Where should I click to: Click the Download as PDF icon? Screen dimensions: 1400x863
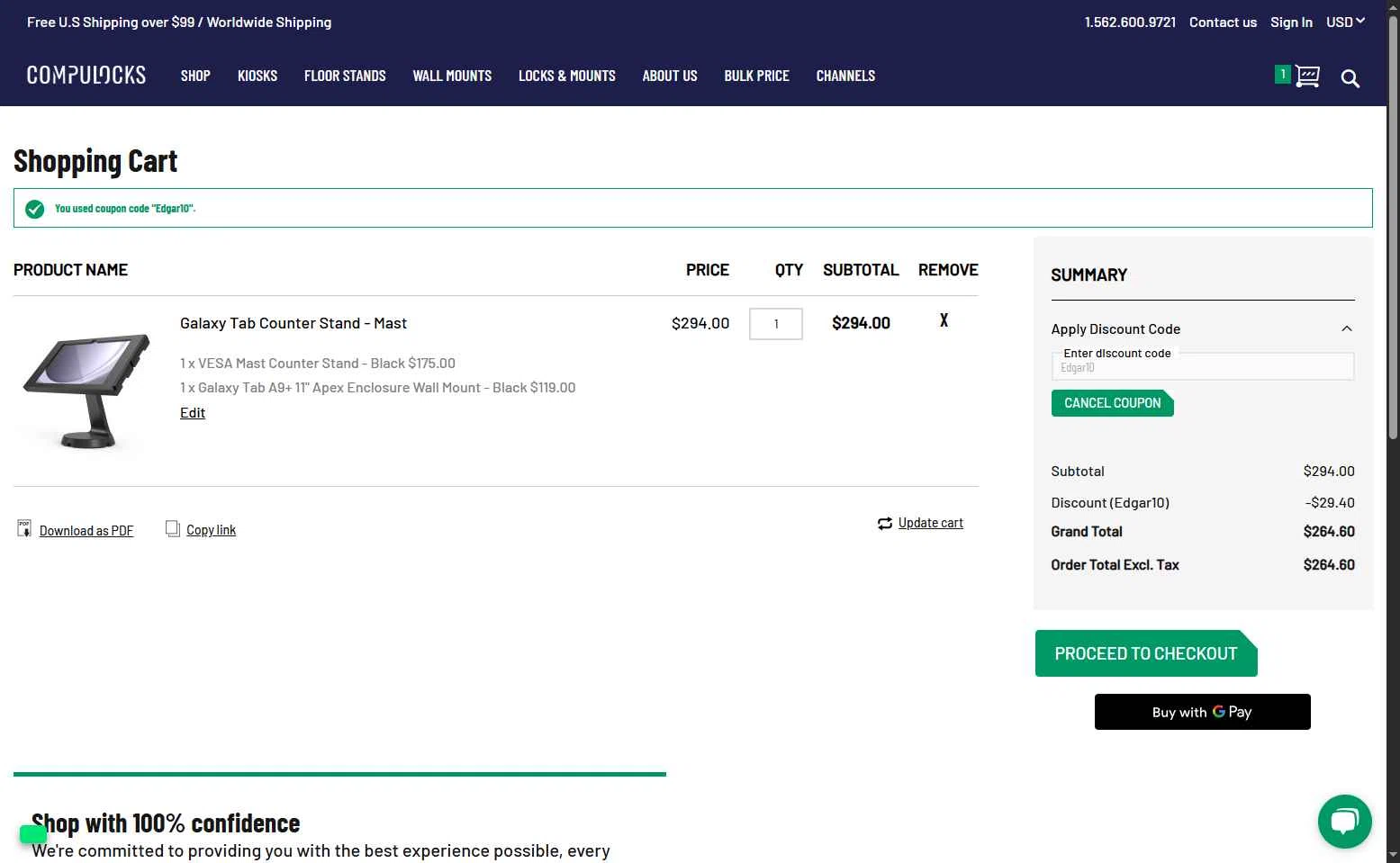(x=24, y=528)
